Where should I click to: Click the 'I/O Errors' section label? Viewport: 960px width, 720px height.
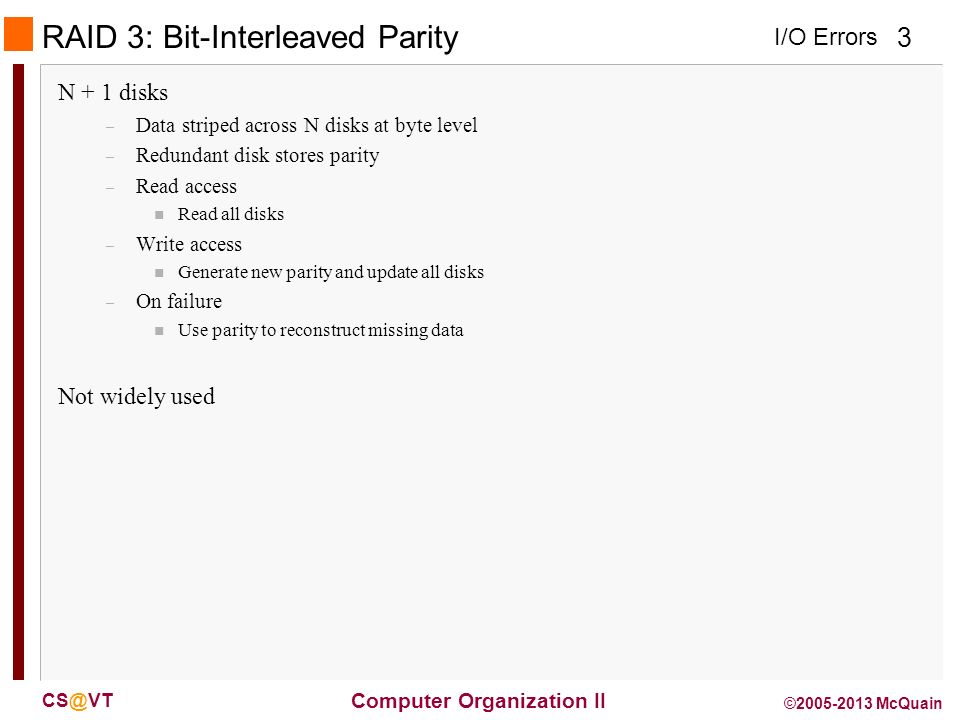pyautogui.click(x=825, y=37)
